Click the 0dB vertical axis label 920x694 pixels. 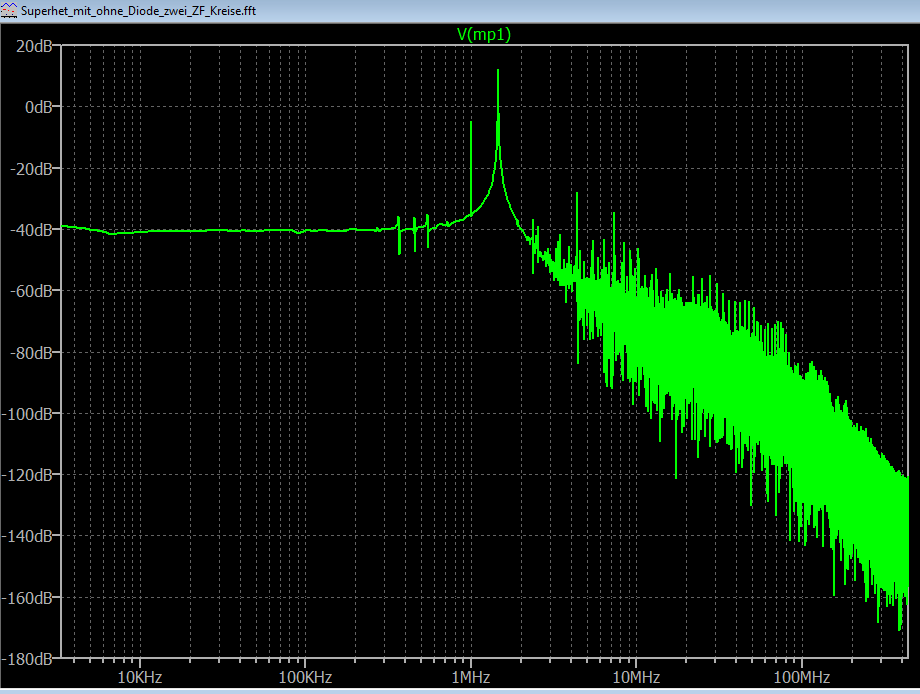tap(42, 107)
